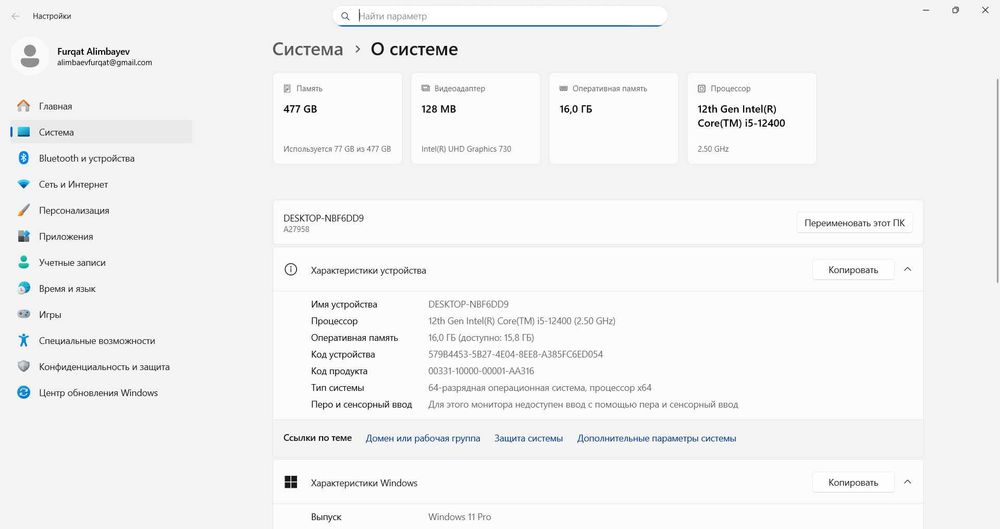Click the Home house icon in sidebar
This screenshot has width=1000, height=529.
tap(24, 106)
